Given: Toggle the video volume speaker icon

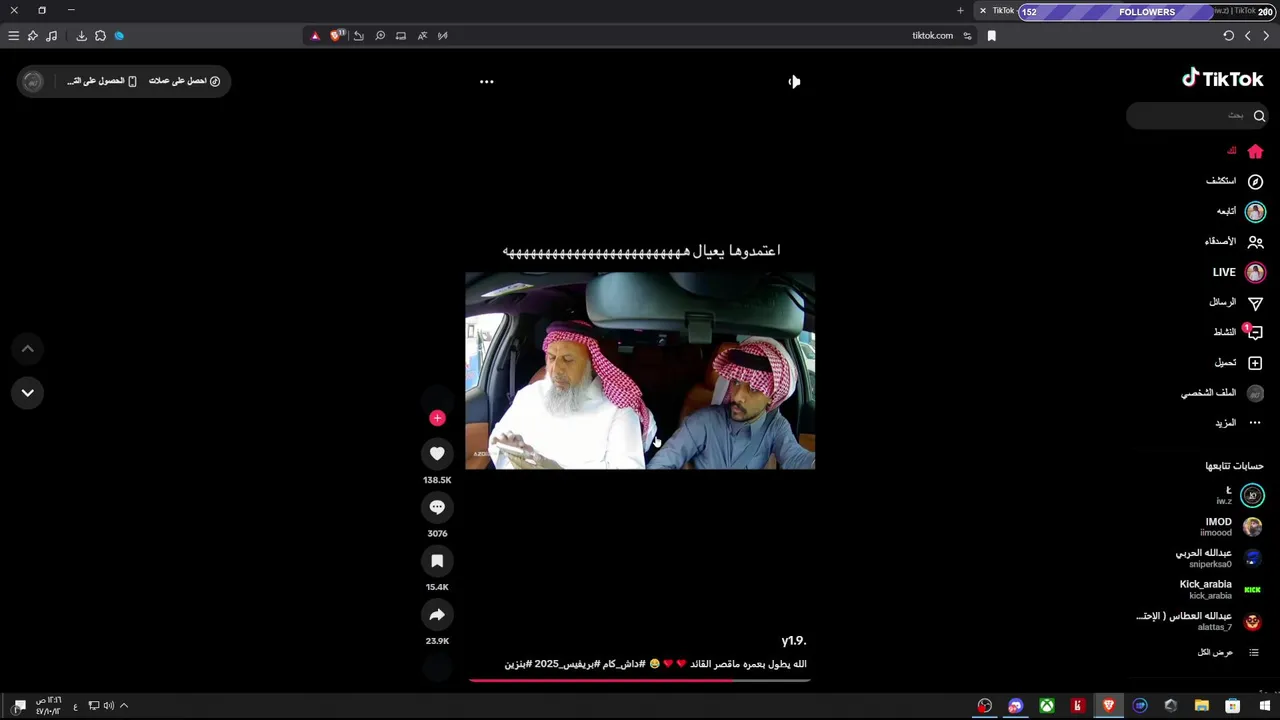Looking at the screenshot, I should (x=794, y=82).
